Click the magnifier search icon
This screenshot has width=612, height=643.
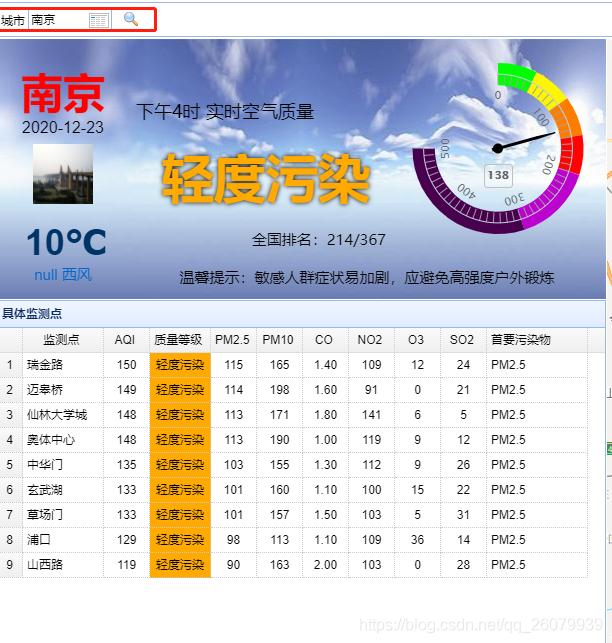pyautogui.click(x=131, y=19)
